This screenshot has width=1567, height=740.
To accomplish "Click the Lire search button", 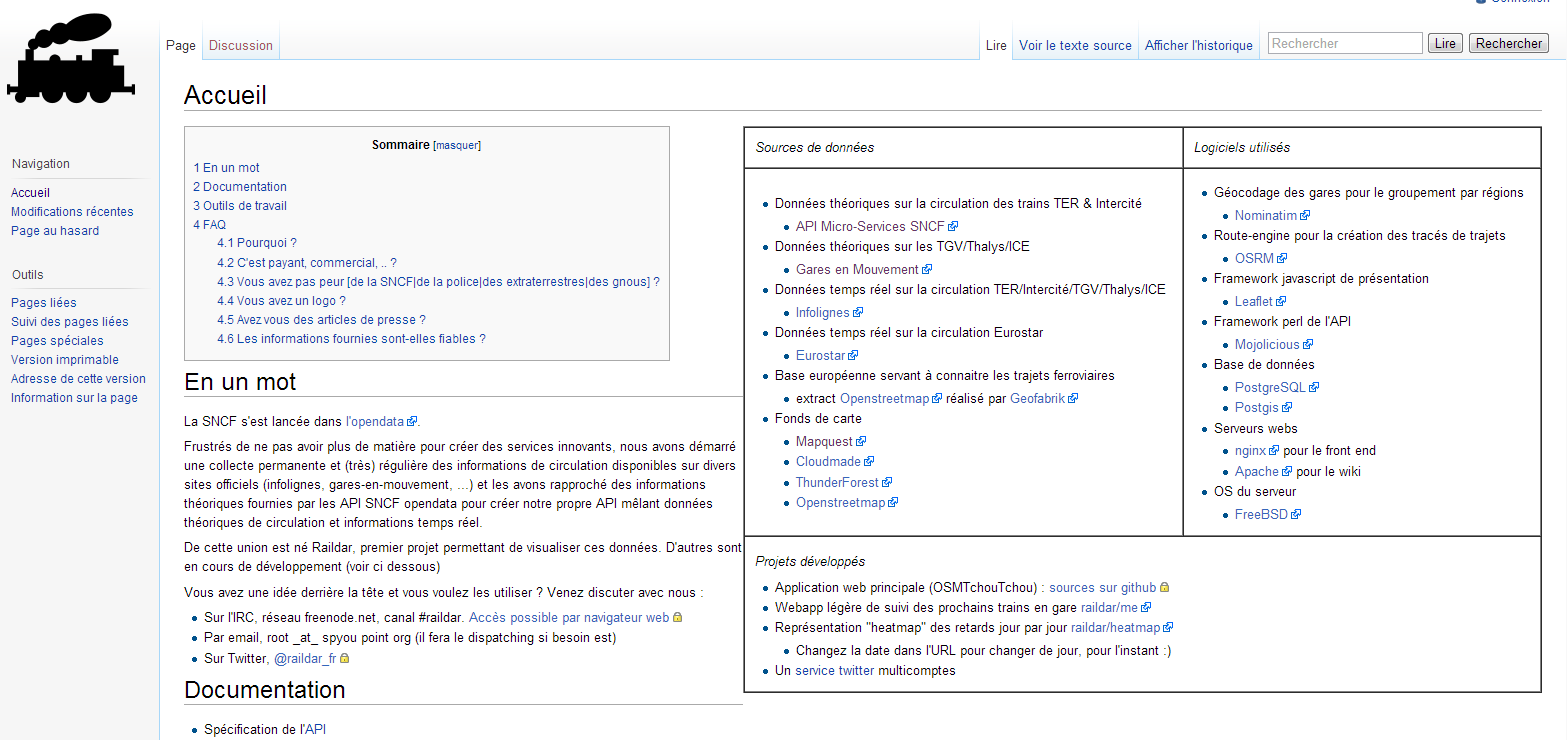I will click(x=1445, y=43).
